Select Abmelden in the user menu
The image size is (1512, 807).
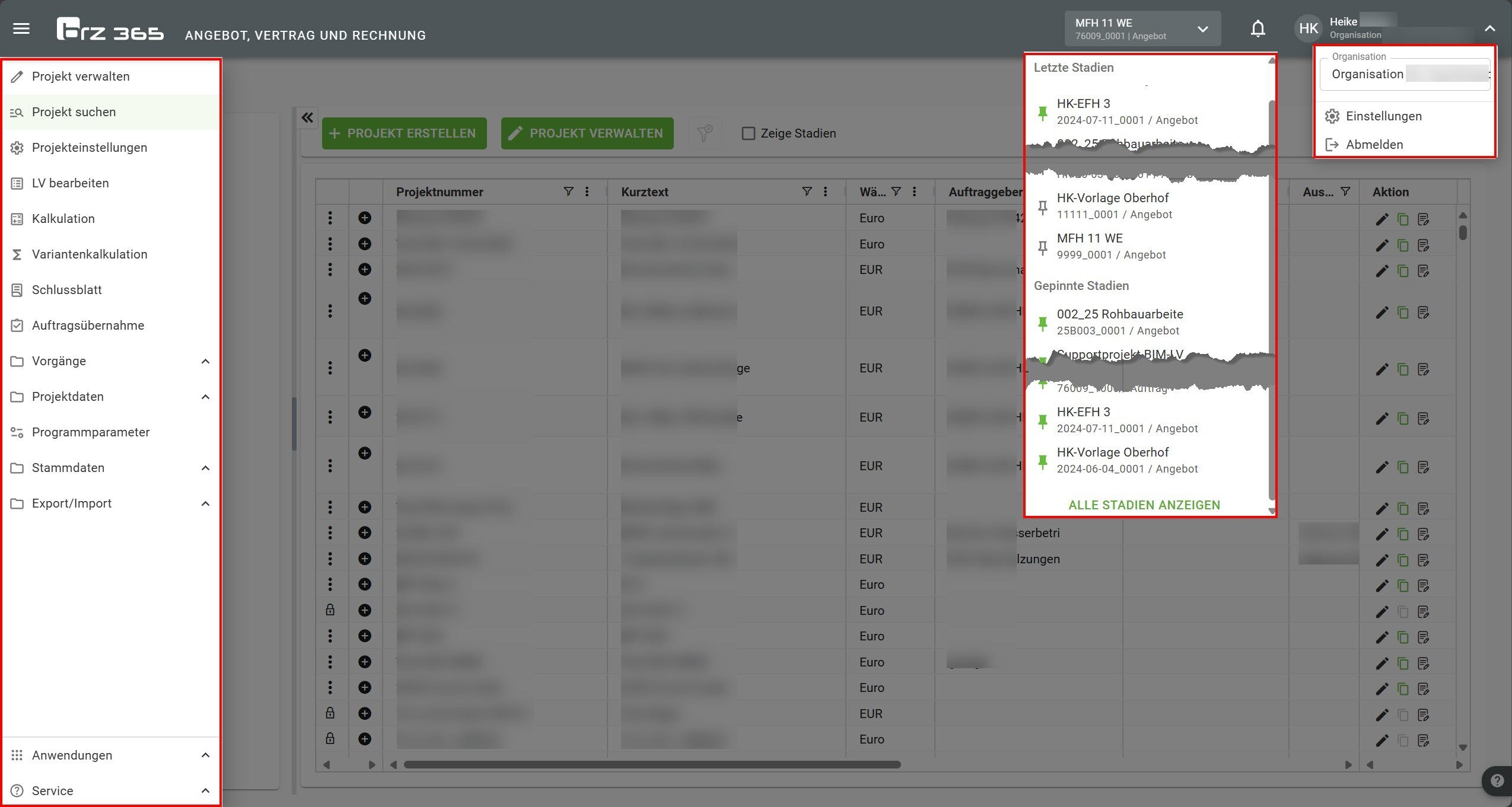1374,145
